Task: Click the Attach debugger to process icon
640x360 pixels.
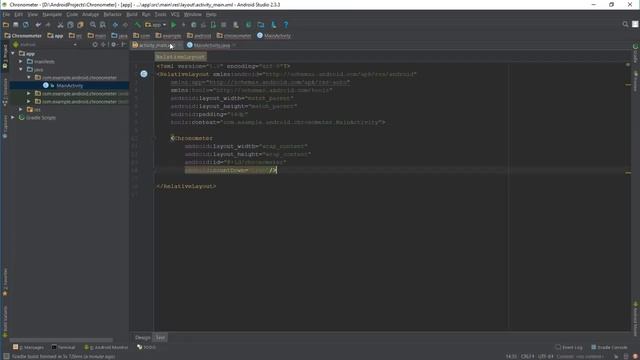Action: click(213, 25)
